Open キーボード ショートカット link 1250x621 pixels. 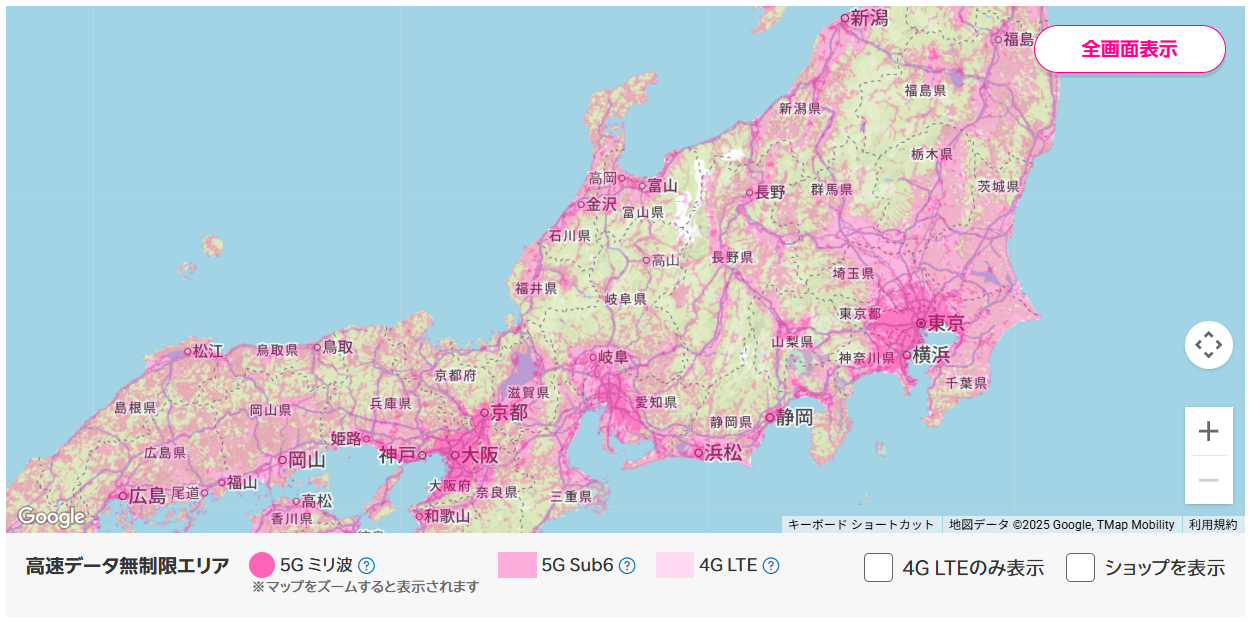[860, 524]
